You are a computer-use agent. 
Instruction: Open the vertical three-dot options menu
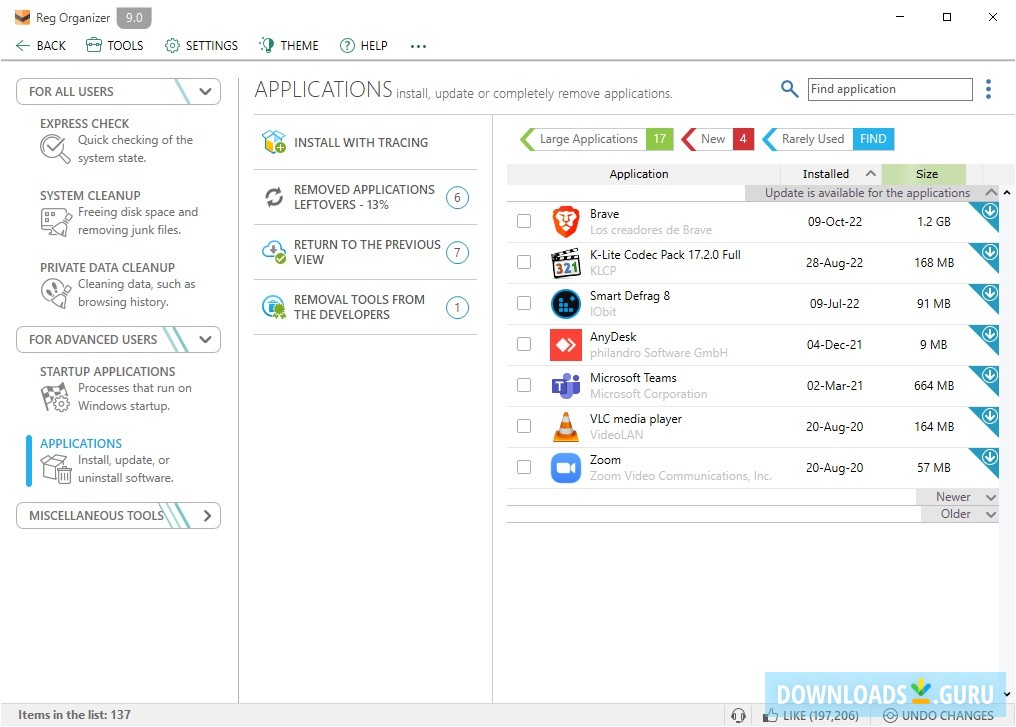pos(988,89)
